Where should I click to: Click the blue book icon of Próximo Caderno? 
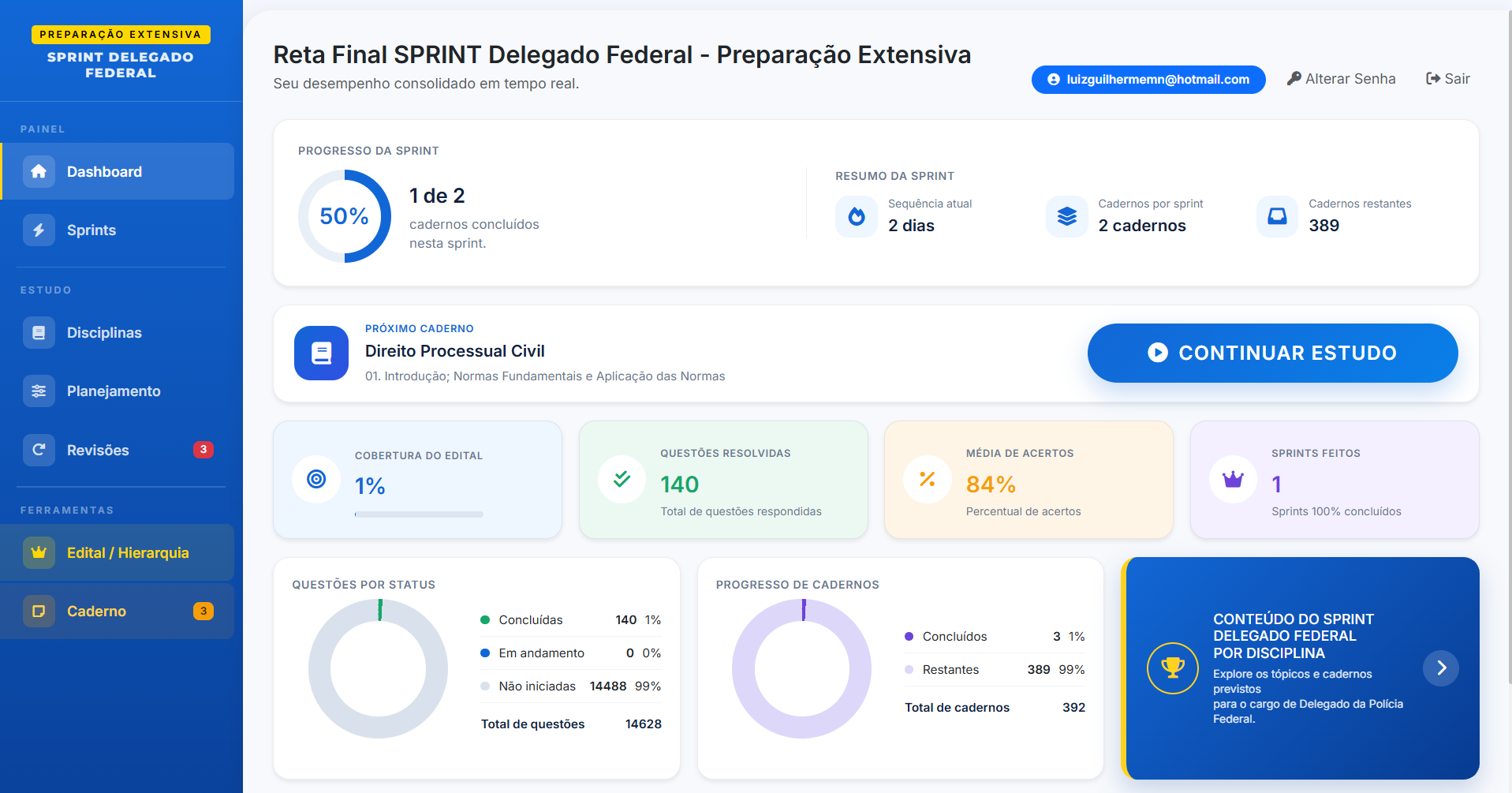tap(321, 353)
